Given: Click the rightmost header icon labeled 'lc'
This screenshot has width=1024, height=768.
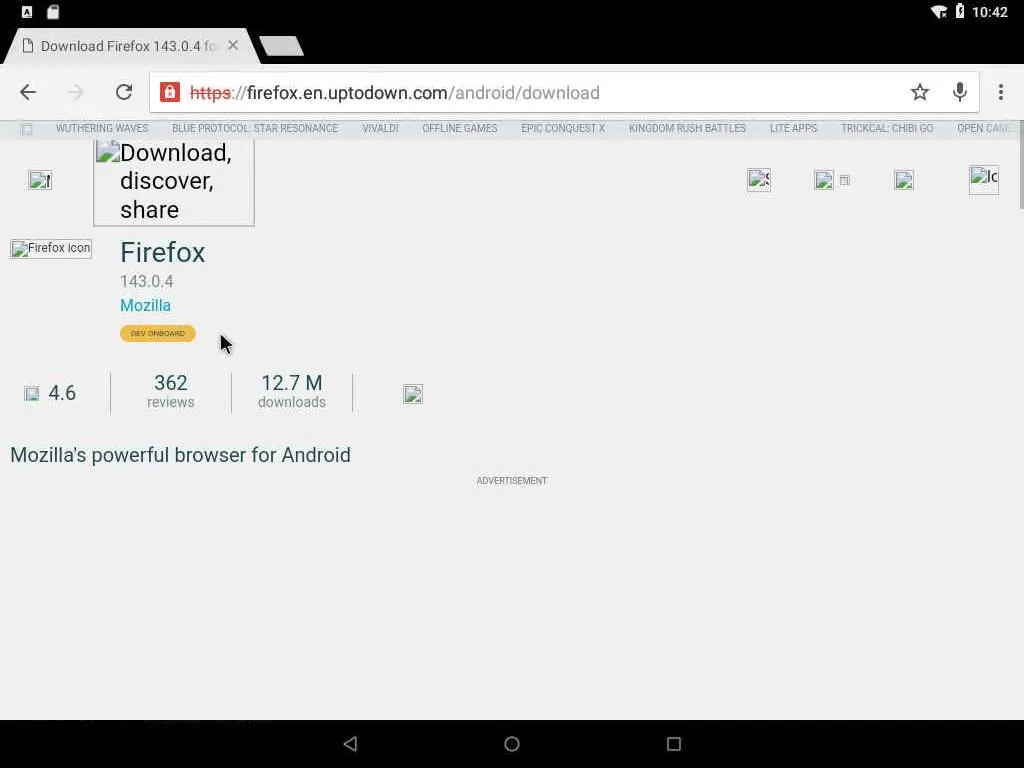Looking at the screenshot, I should [x=984, y=180].
